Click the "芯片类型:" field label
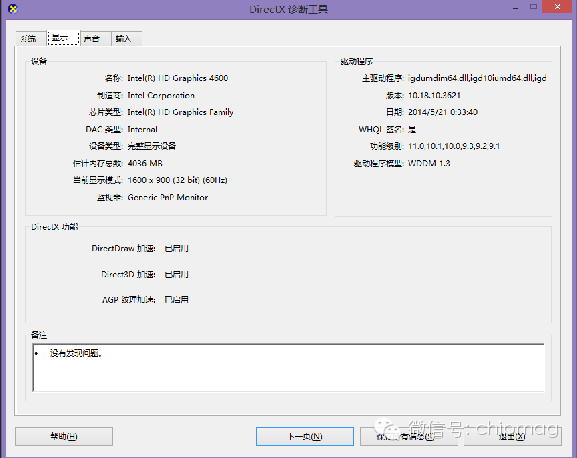577x458 pixels. pos(105,112)
